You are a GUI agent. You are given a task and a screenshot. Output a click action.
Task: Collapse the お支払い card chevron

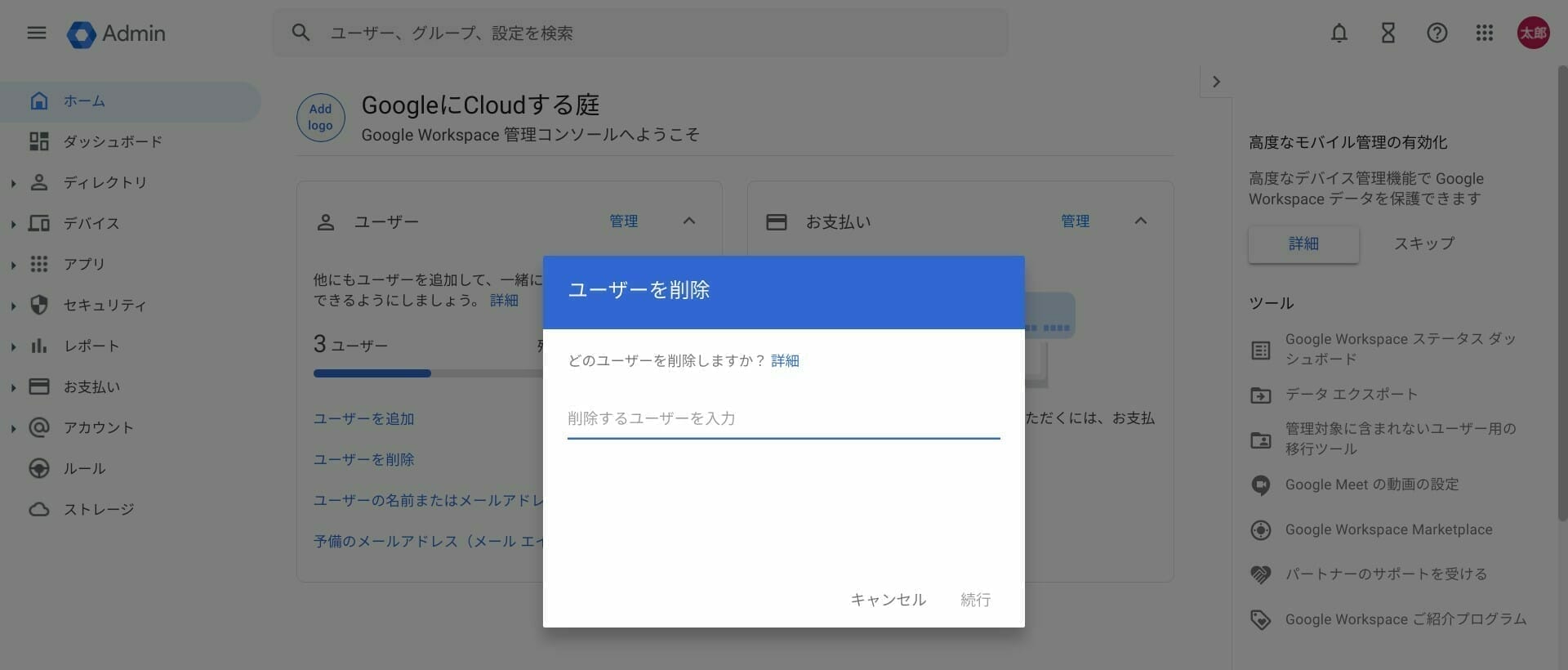coord(1141,221)
